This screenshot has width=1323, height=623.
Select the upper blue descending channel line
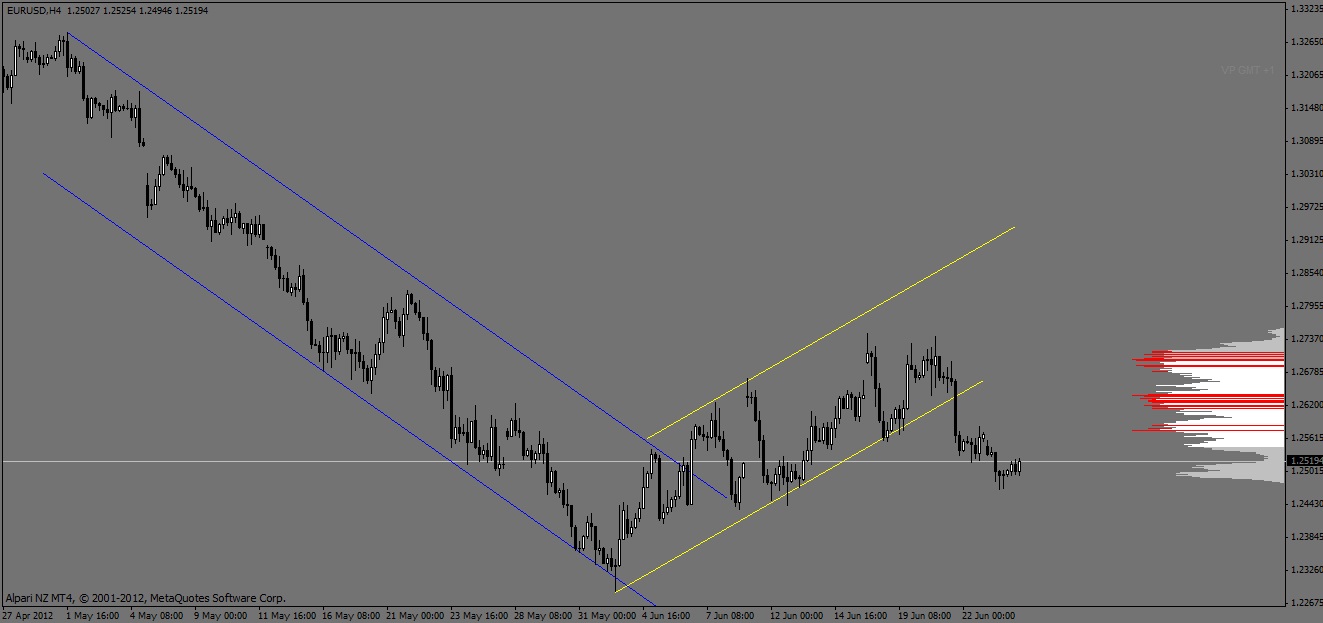coord(396,264)
